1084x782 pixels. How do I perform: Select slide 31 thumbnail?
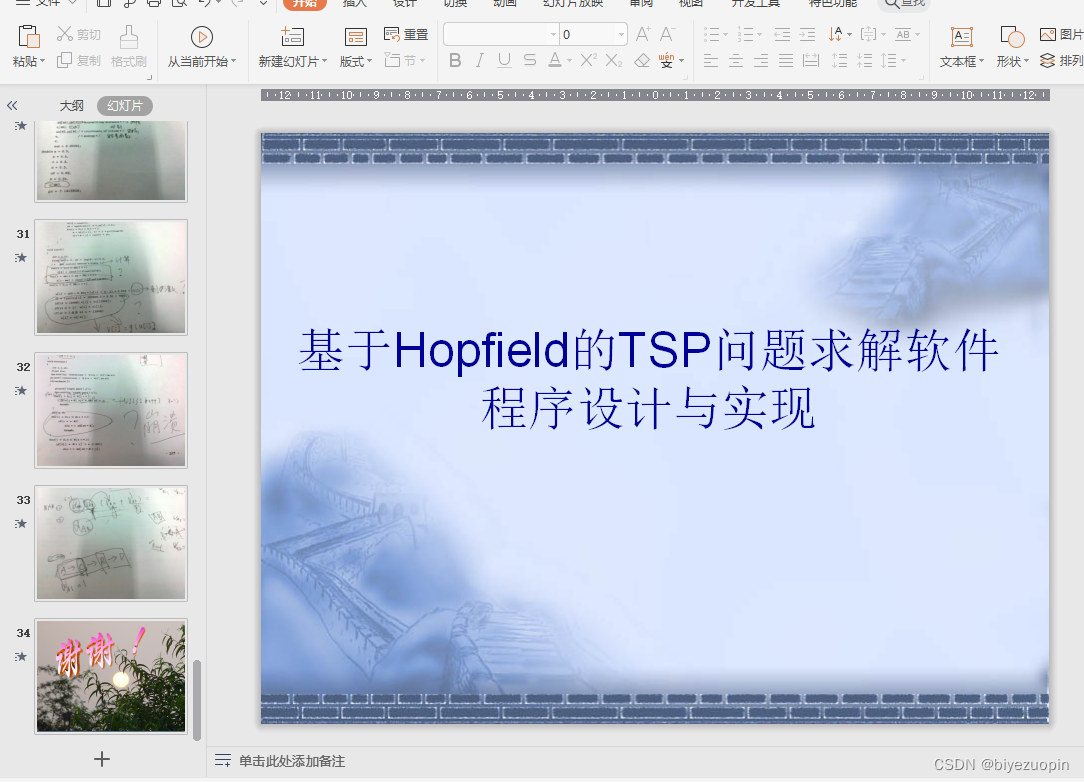(x=111, y=277)
